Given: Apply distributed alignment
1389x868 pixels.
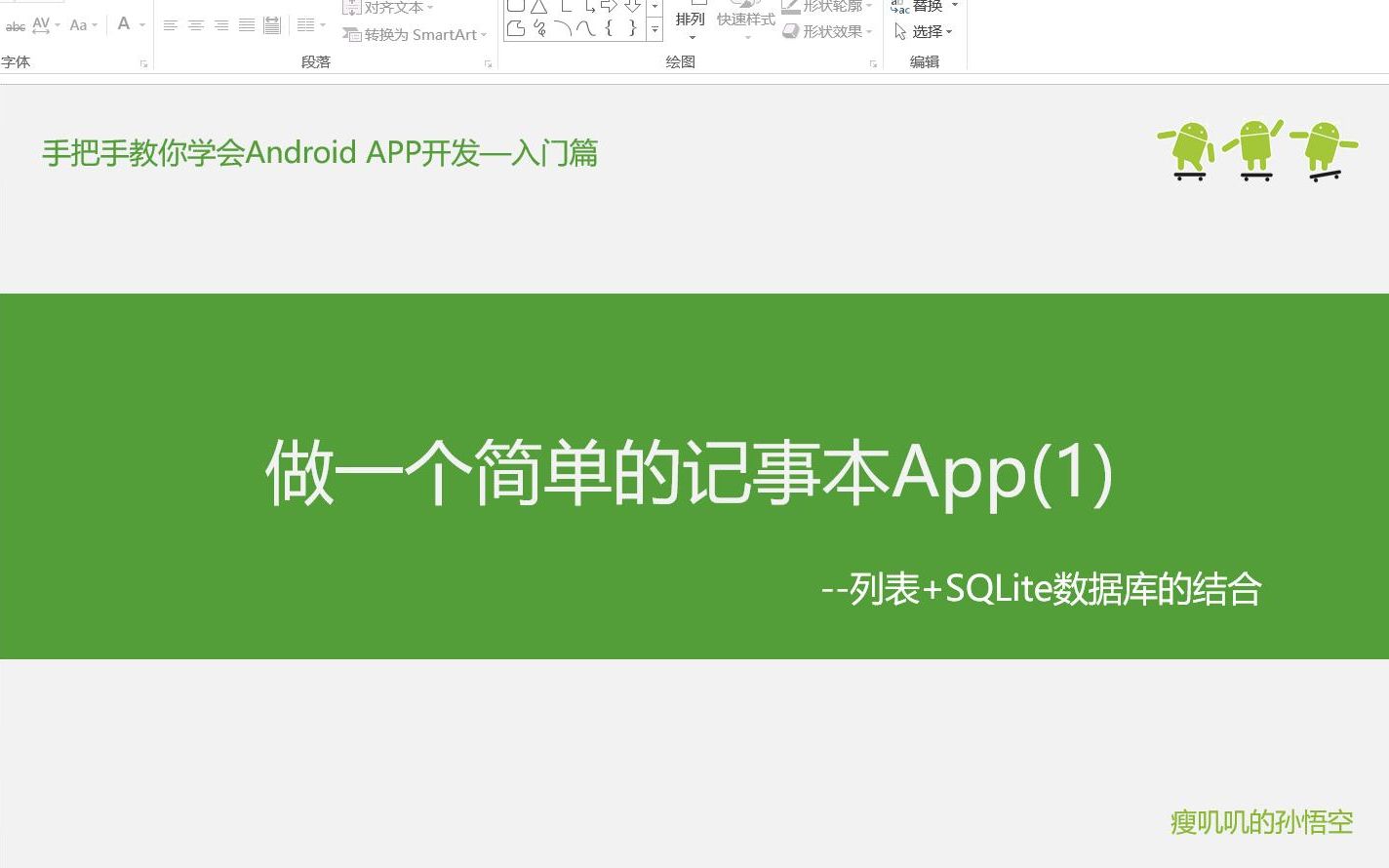Looking at the screenshot, I should tap(272, 25).
